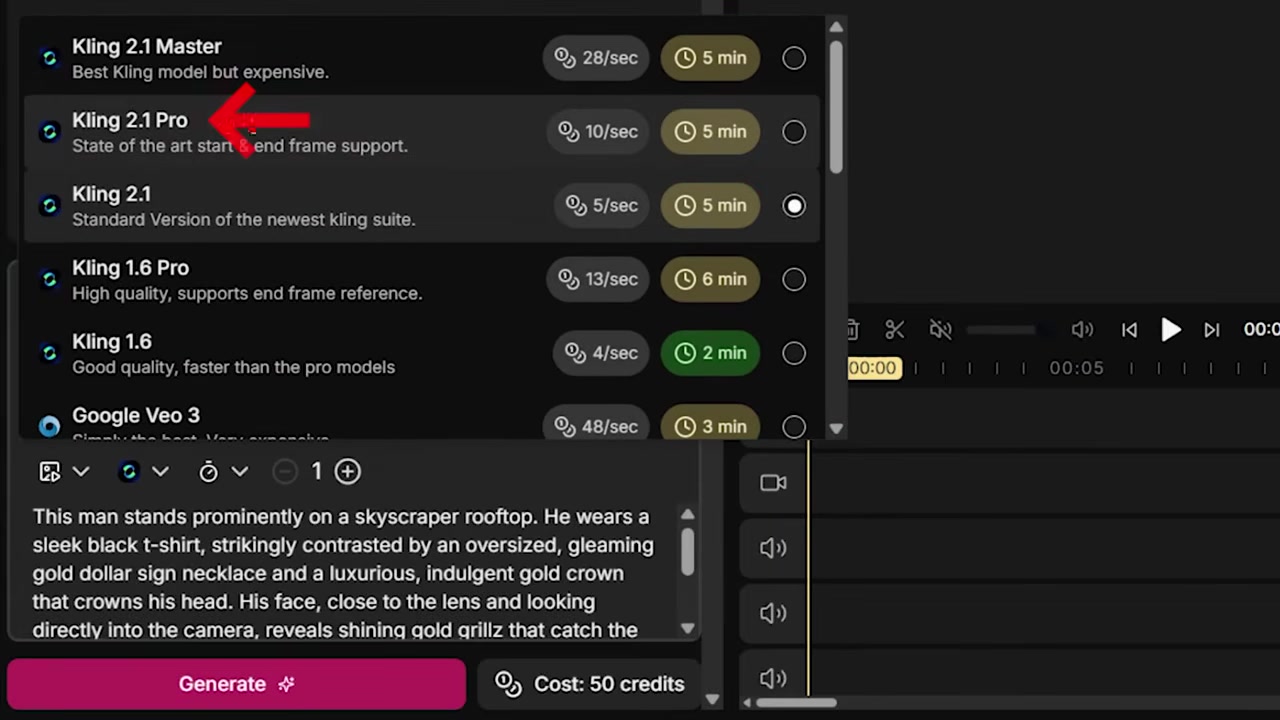This screenshot has height=720, width=1280.
Task: Click the Kling 2.1 Pro model icon
Action: 49,132
